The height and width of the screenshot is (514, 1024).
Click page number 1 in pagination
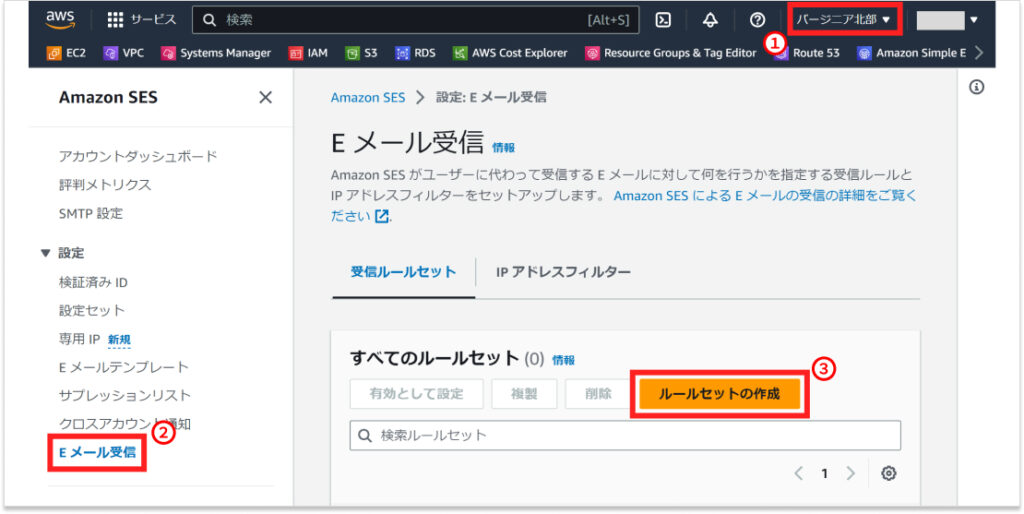(825, 474)
